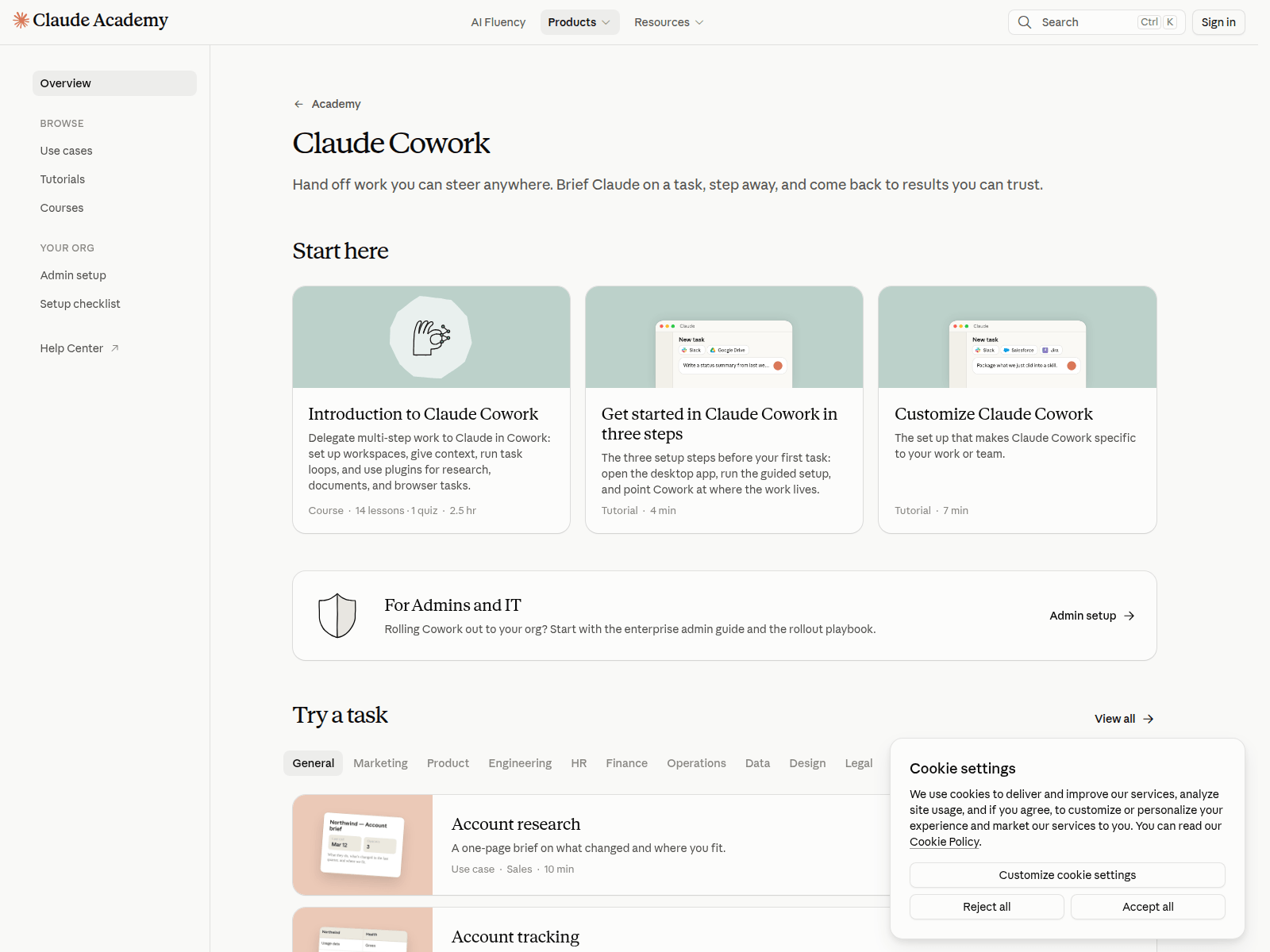Select the Data tab
Image resolution: width=1270 pixels, height=952 pixels.
coord(757,763)
